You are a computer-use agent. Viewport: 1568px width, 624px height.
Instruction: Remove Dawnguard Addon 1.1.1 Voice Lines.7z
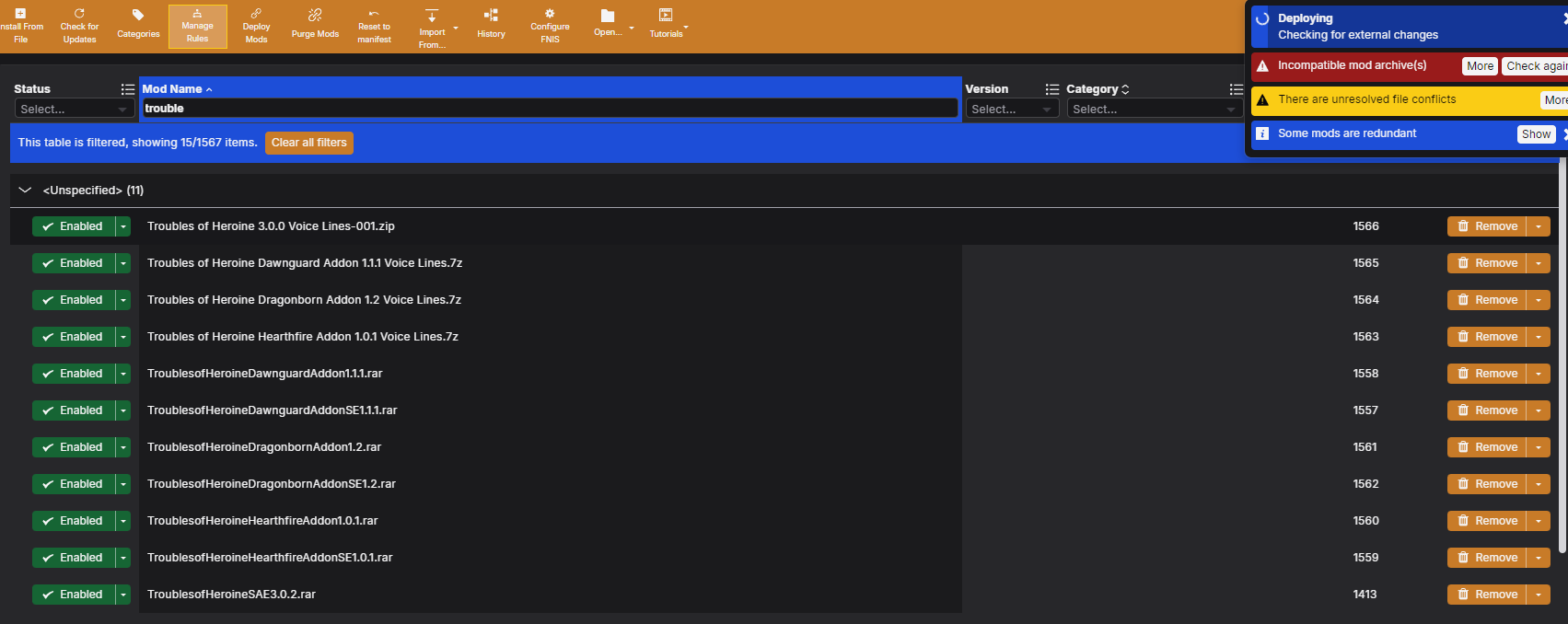(1487, 263)
